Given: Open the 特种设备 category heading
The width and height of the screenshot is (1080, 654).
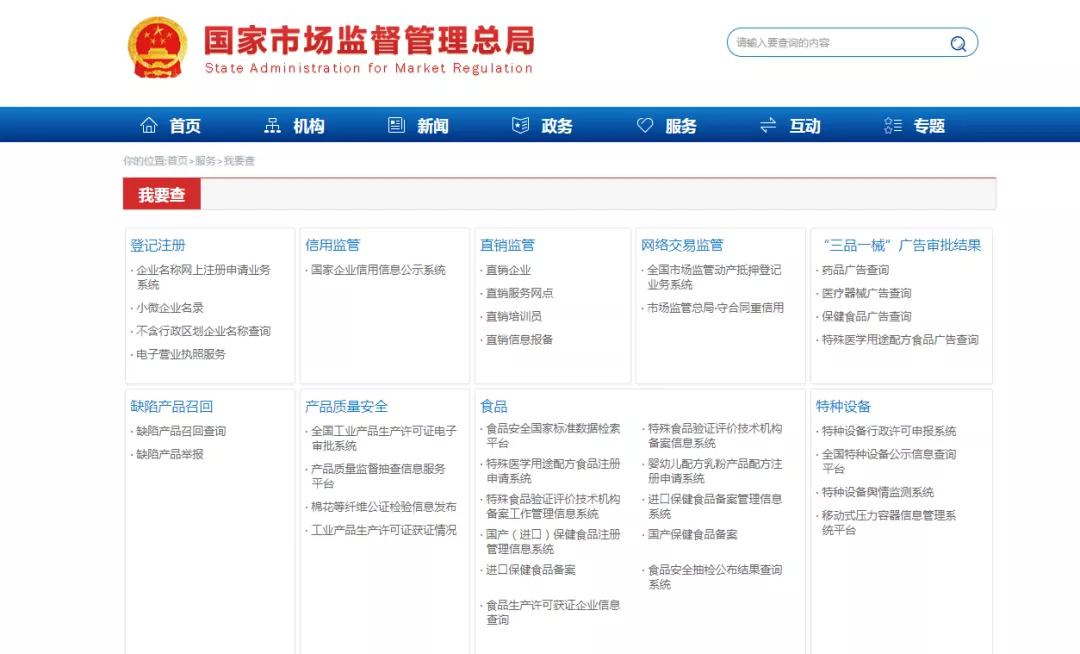Looking at the screenshot, I should [x=843, y=406].
